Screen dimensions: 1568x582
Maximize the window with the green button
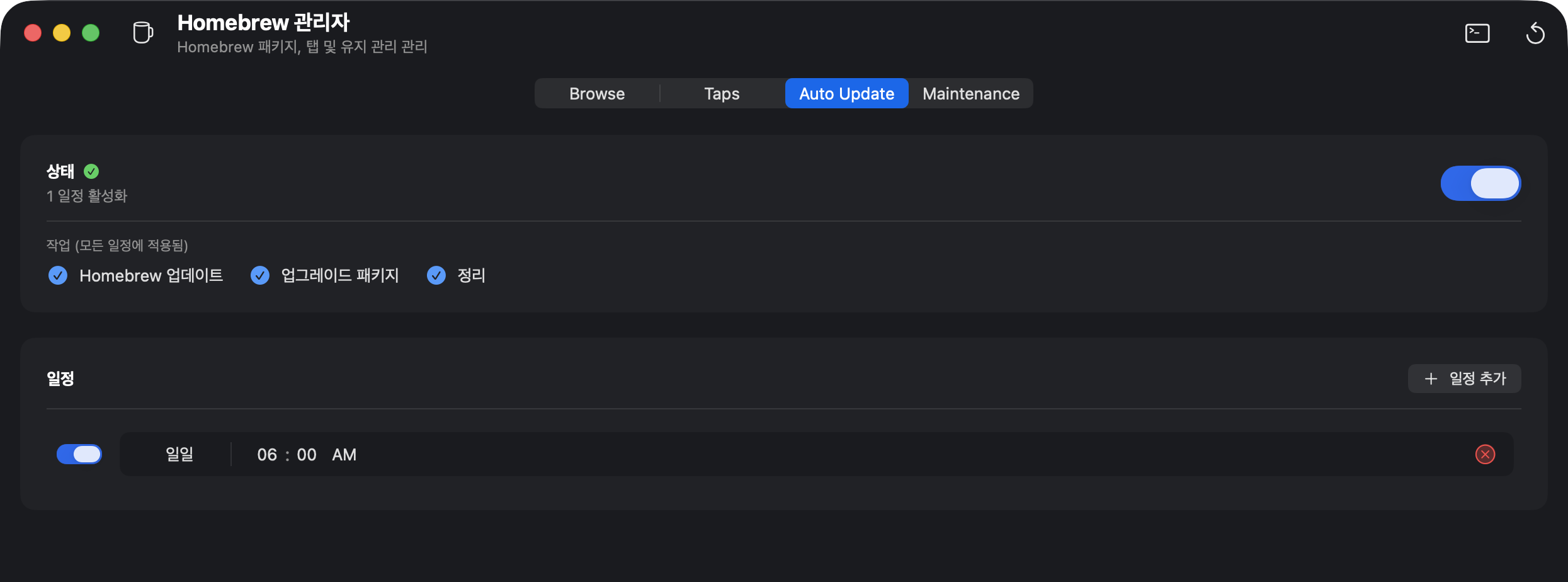(91, 33)
